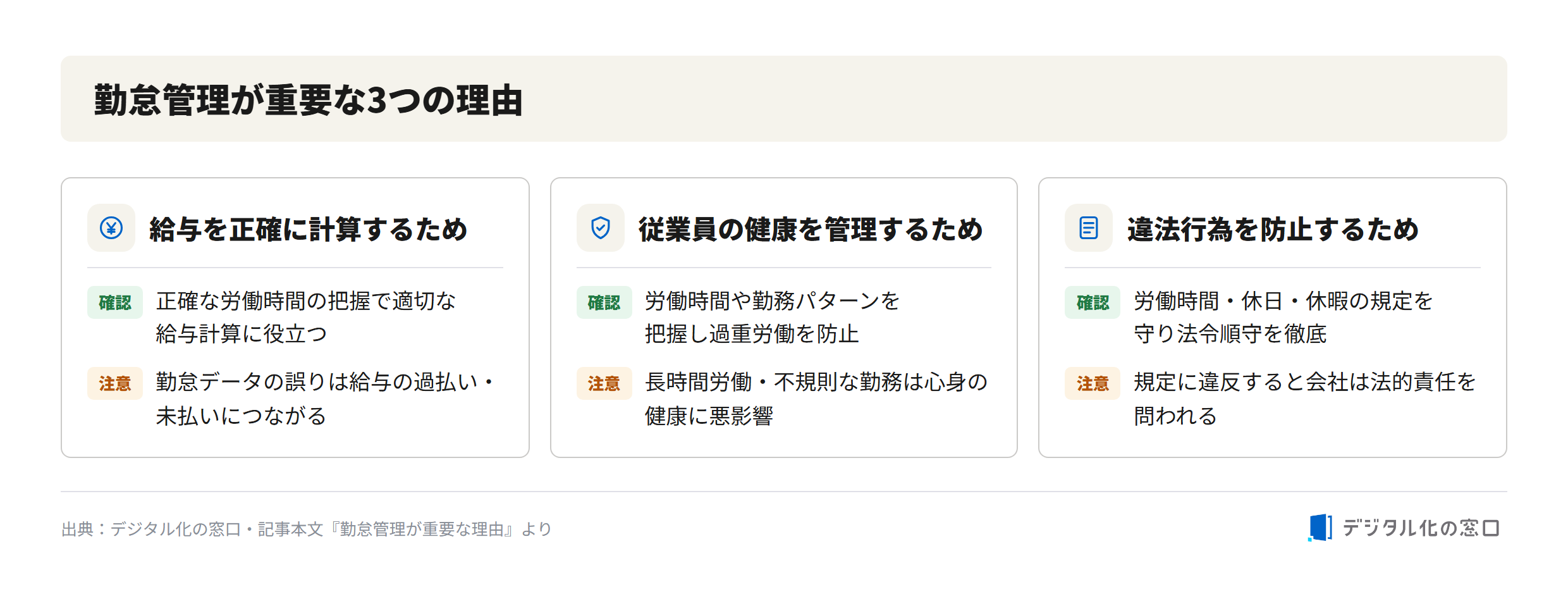Viewport: 1568px width, 601px height.
Task: Click the 確認 badge in 給与 card
Action: (x=115, y=302)
